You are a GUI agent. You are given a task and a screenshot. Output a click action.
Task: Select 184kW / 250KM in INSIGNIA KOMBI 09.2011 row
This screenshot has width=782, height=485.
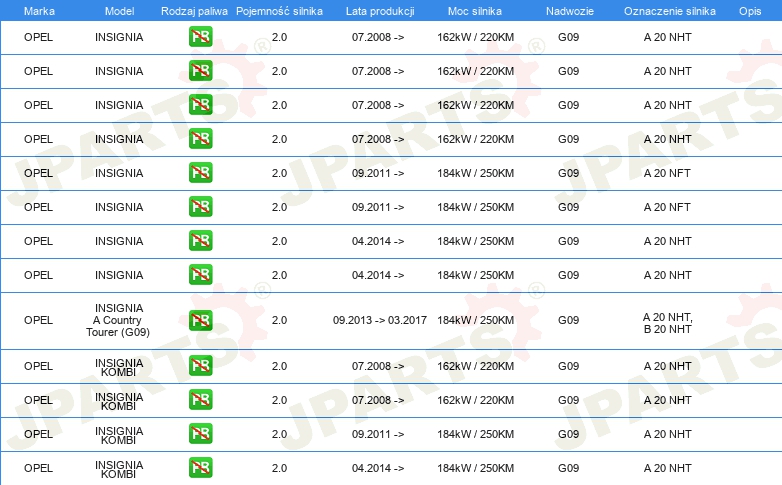pyautogui.click(x=475, y=434)
